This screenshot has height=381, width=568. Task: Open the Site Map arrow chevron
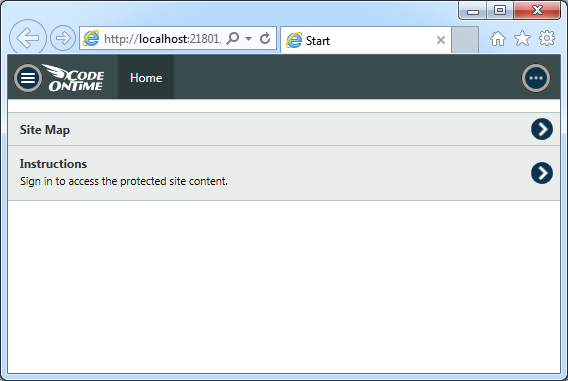[x=542, y=129]
